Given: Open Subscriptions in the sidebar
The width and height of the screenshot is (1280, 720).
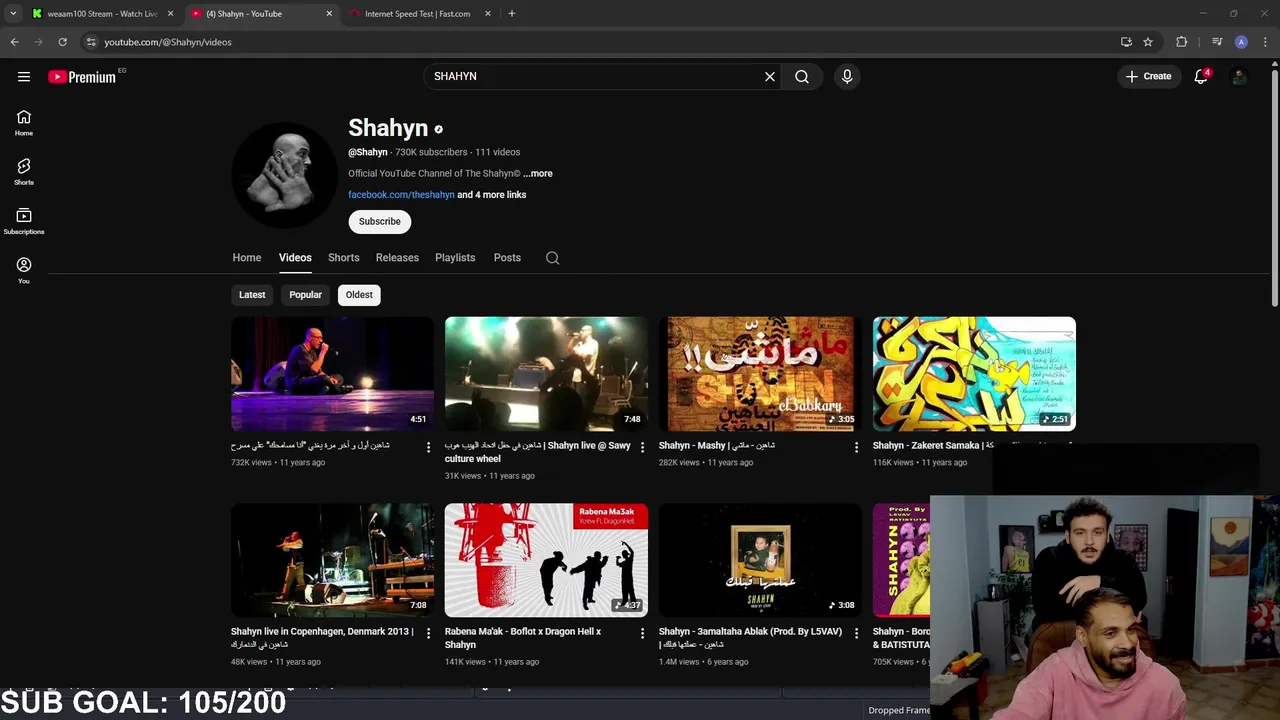Looking at the screenshot, I should (x=24, y=221).
